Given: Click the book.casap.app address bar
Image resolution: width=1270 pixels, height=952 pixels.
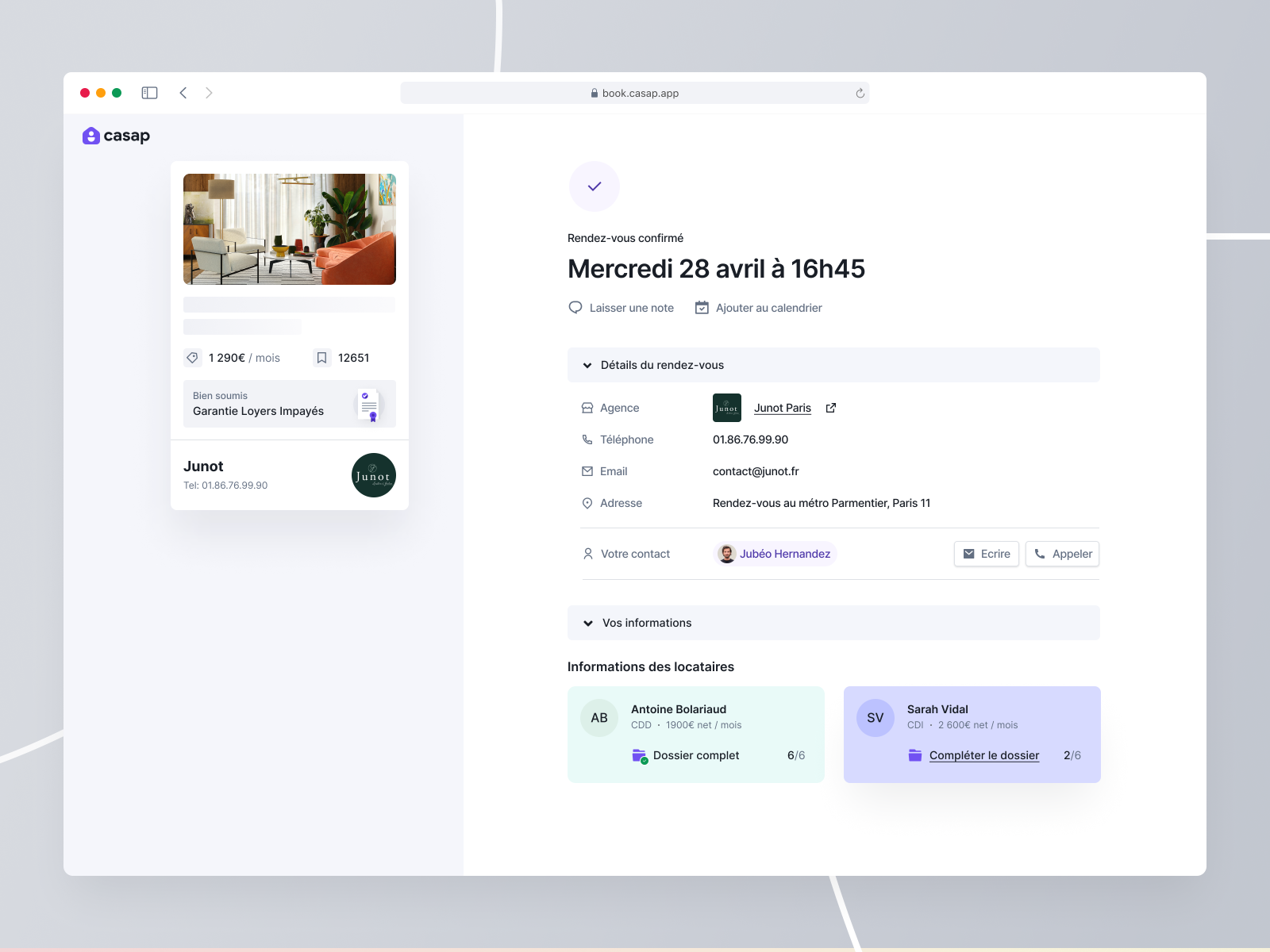Looking at the screenshot, I should [x=635, y=93].
